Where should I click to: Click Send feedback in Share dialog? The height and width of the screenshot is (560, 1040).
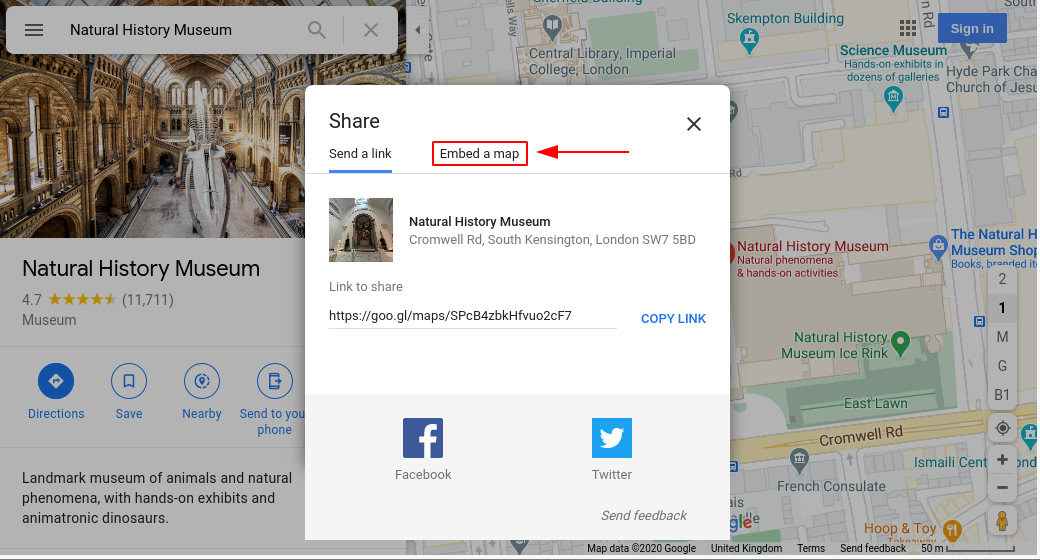643,516
